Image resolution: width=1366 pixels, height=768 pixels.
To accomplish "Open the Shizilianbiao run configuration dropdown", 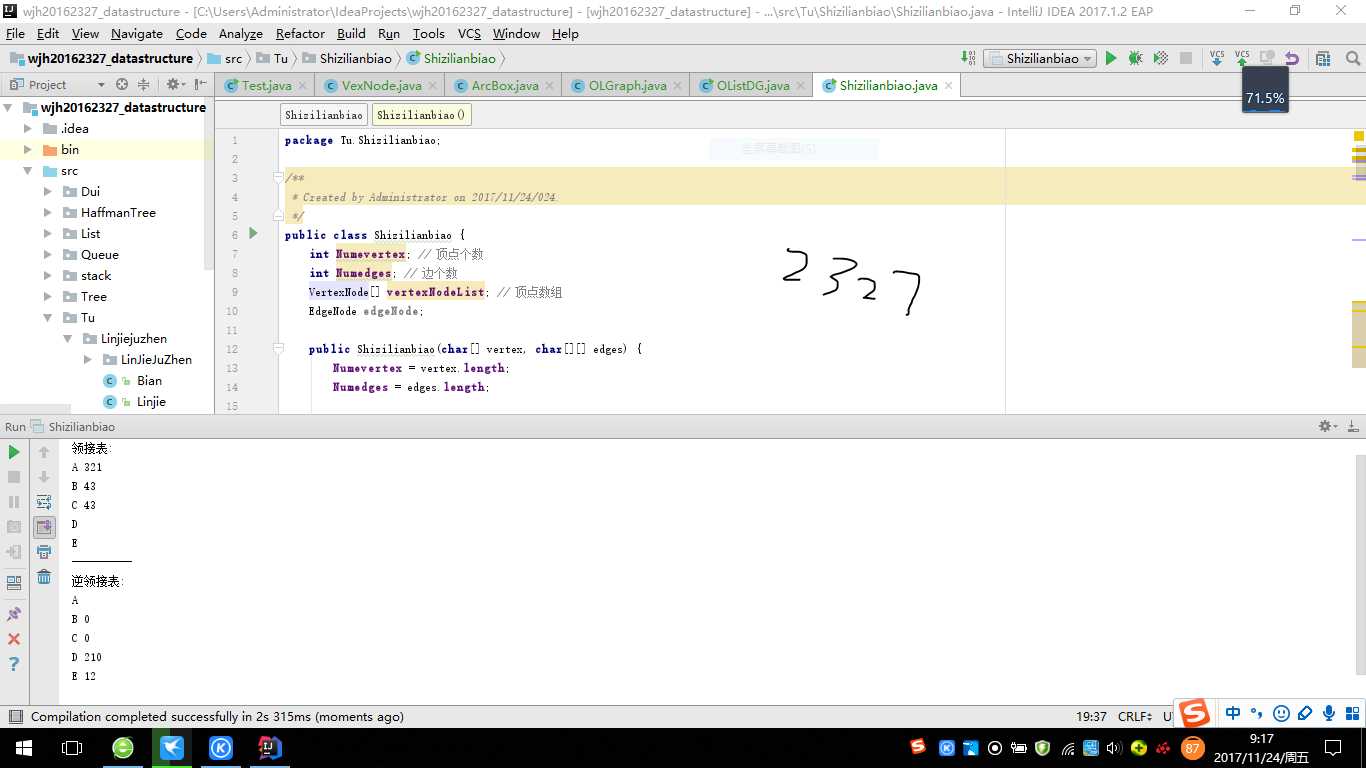I will click(x=1040, y=58).
